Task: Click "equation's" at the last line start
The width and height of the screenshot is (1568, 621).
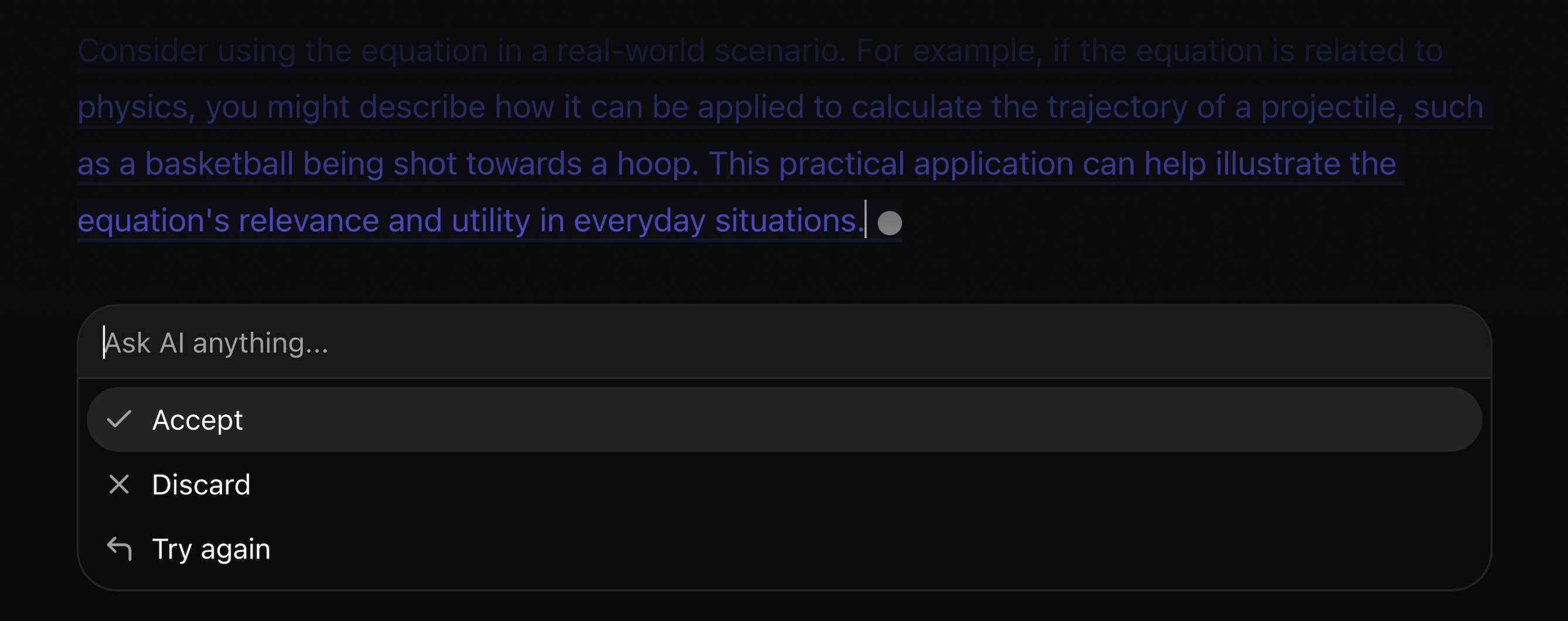Action: (x=154, y=220)
